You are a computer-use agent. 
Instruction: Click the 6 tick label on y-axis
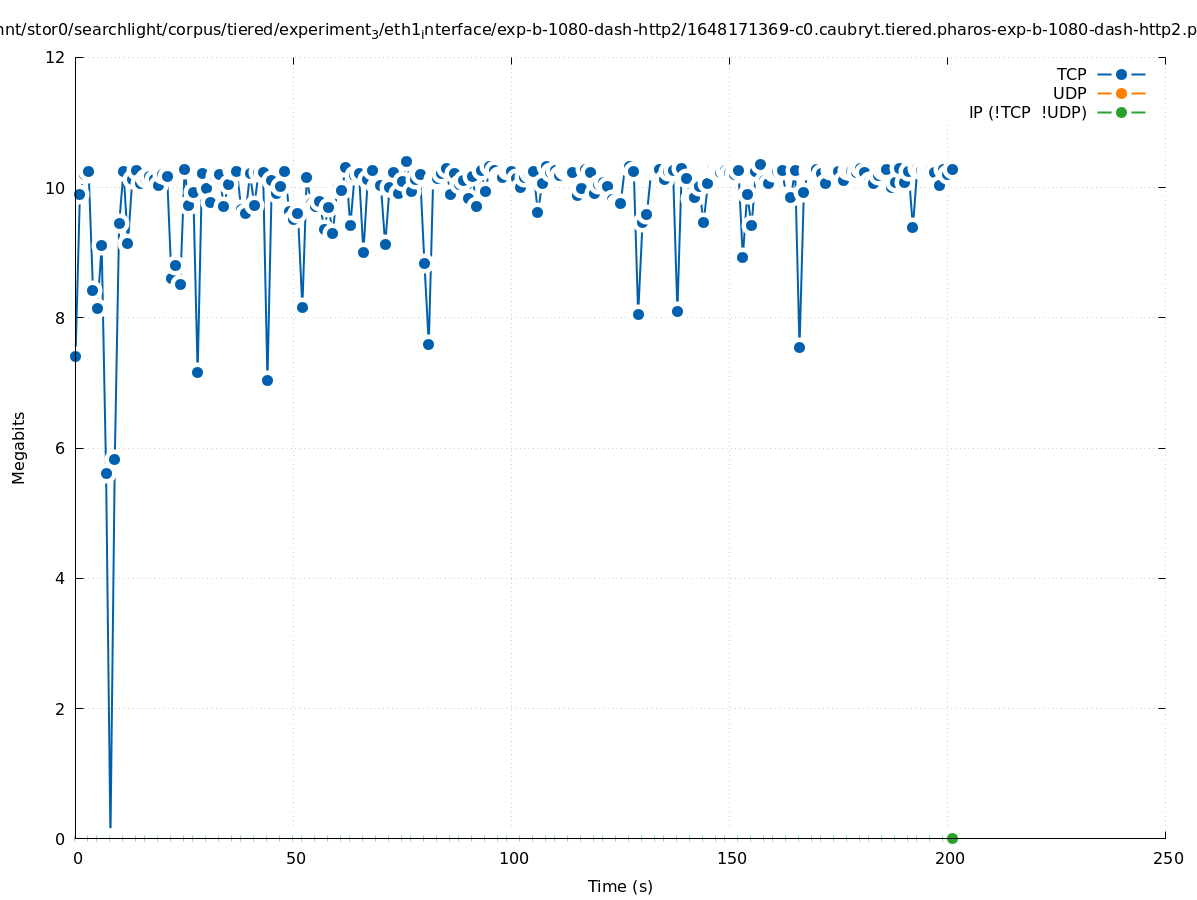click(60, 448)
